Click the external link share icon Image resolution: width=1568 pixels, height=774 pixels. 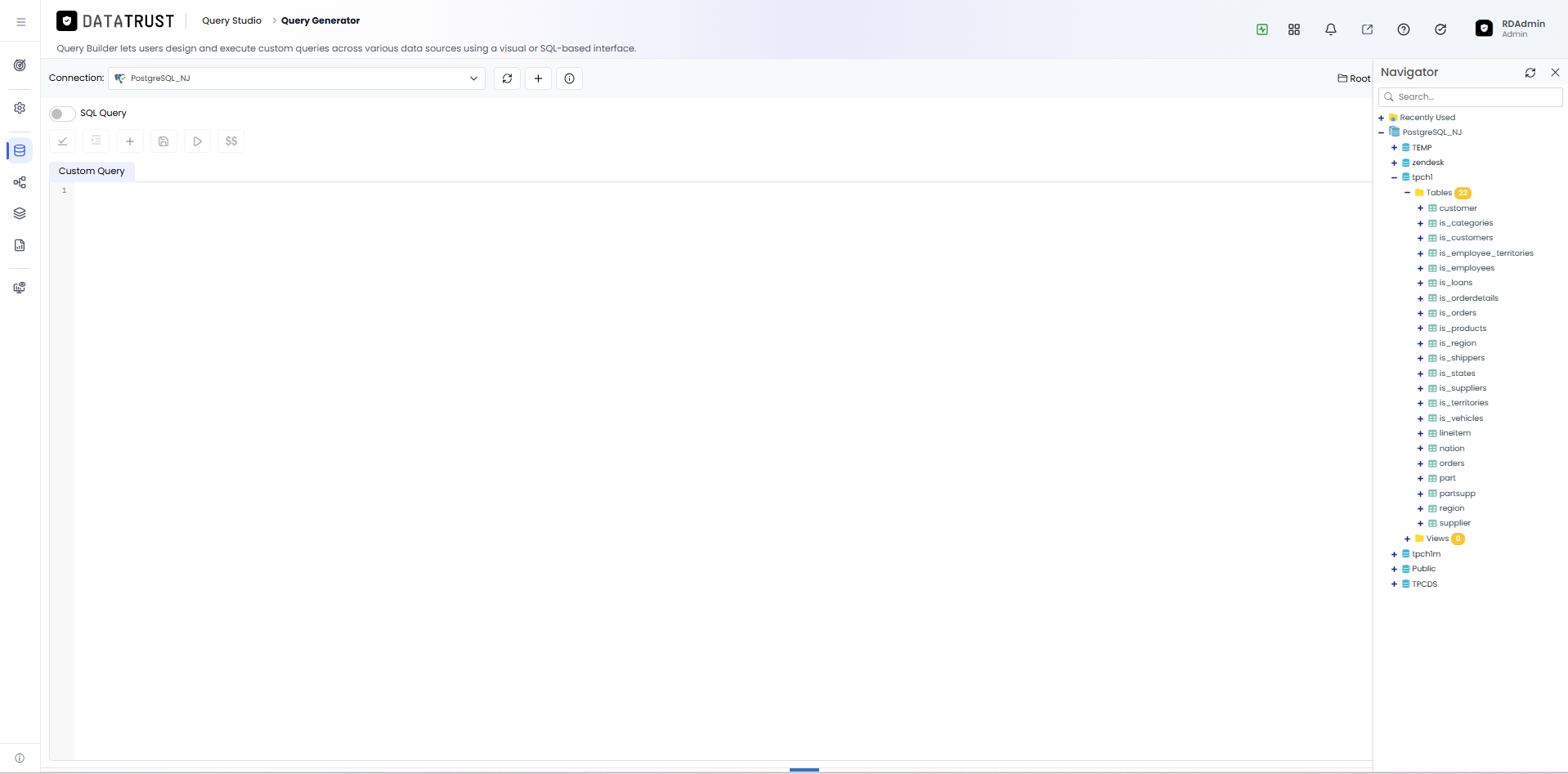(x=1367, y=29)
